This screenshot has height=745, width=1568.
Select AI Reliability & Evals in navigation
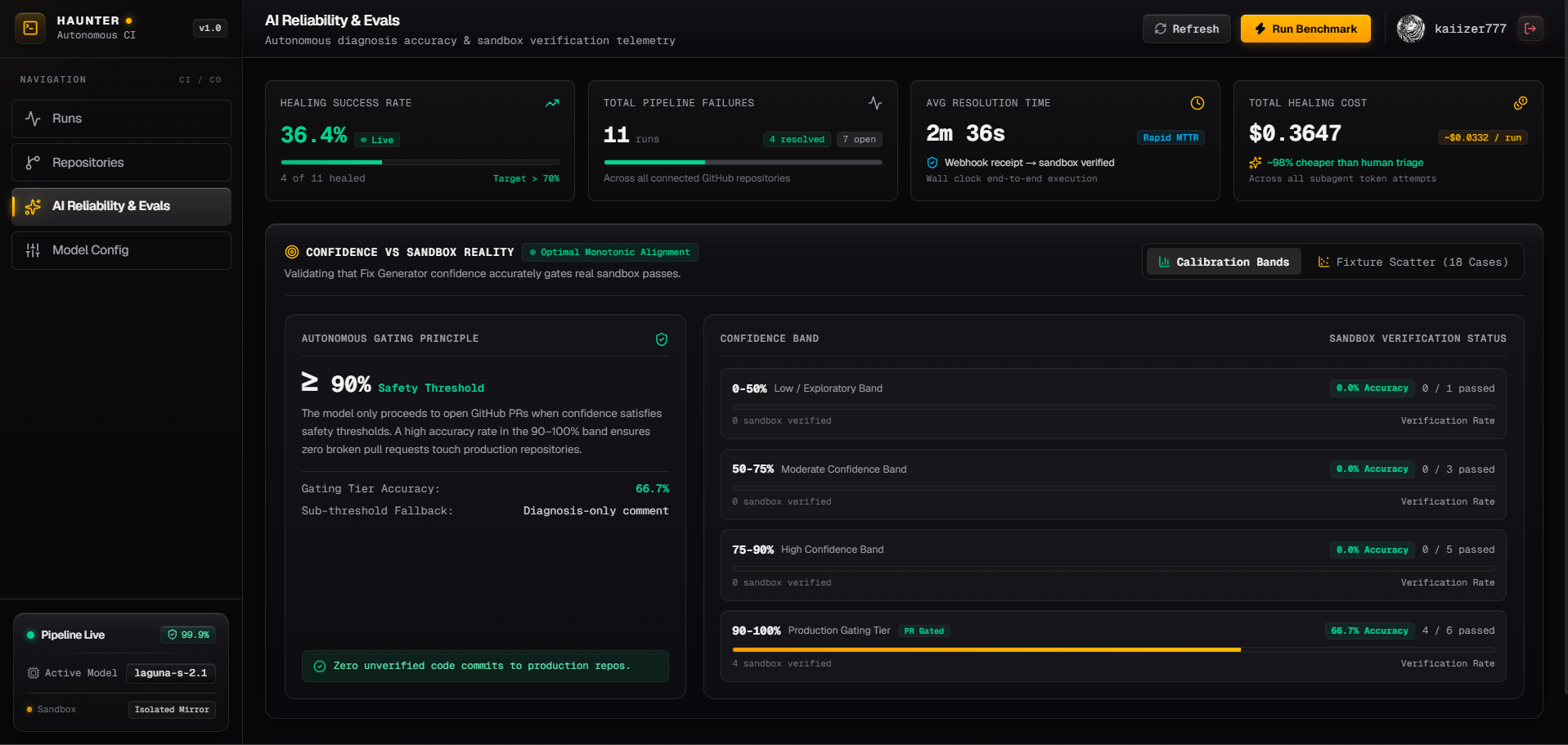click(x=121, y=206)
